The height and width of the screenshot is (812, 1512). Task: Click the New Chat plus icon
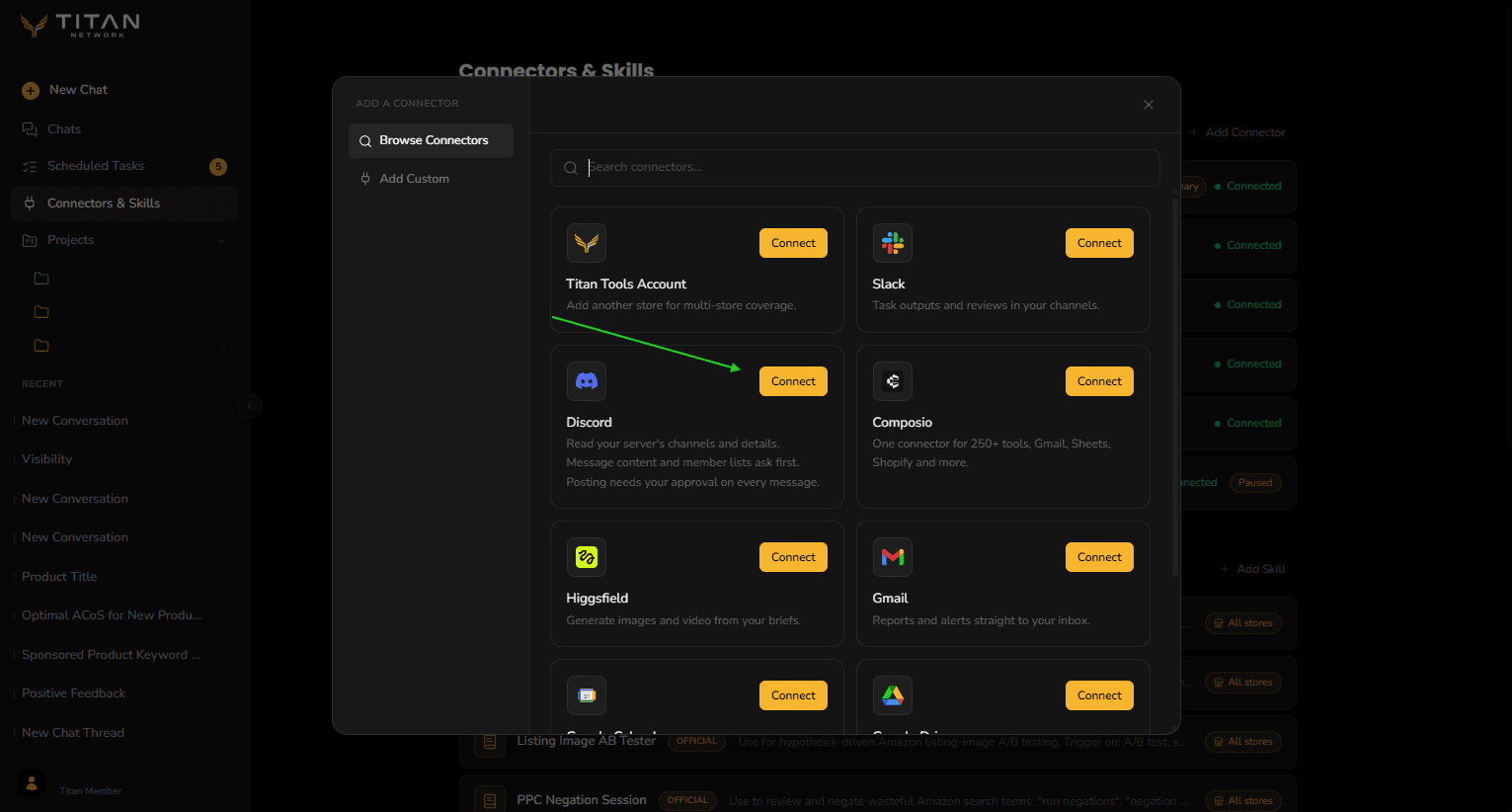pyautogui.click(x=31, y=90)
